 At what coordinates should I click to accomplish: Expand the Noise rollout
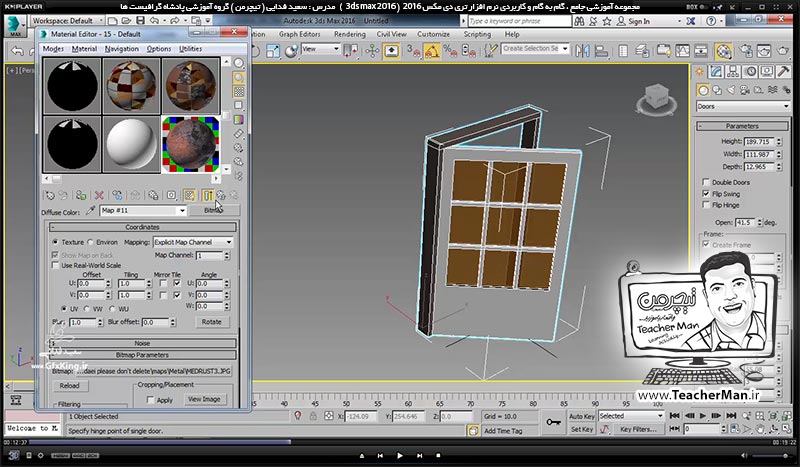pos(142,343)
